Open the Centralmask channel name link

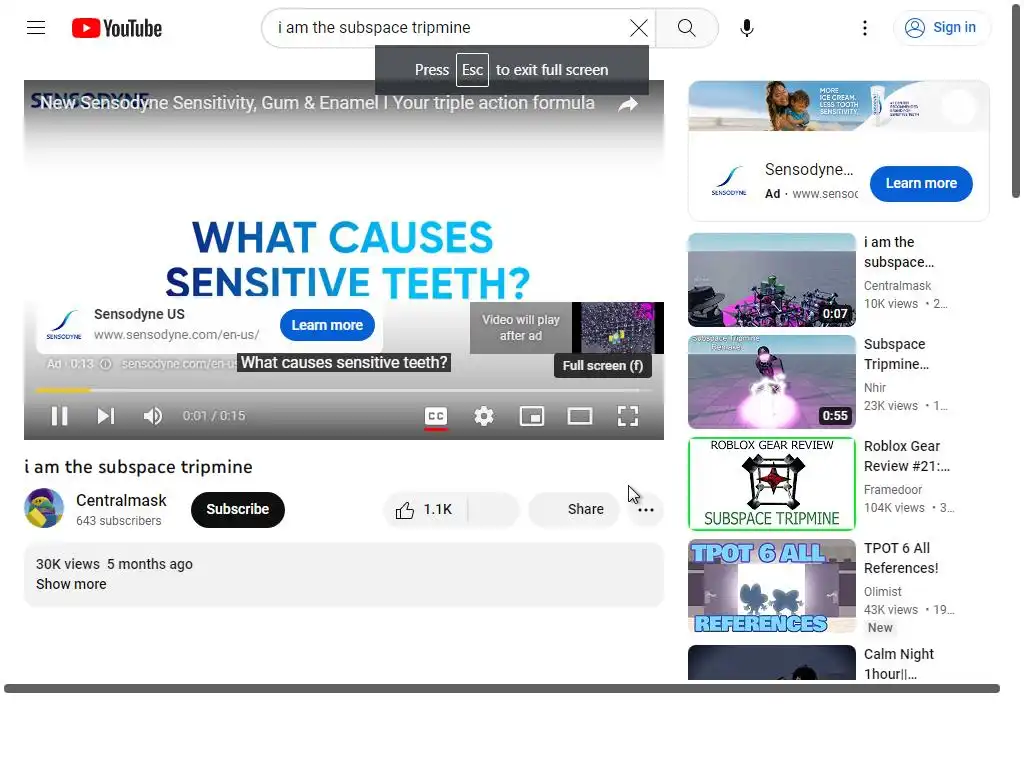pyautogui.click(x=121, y=500)
